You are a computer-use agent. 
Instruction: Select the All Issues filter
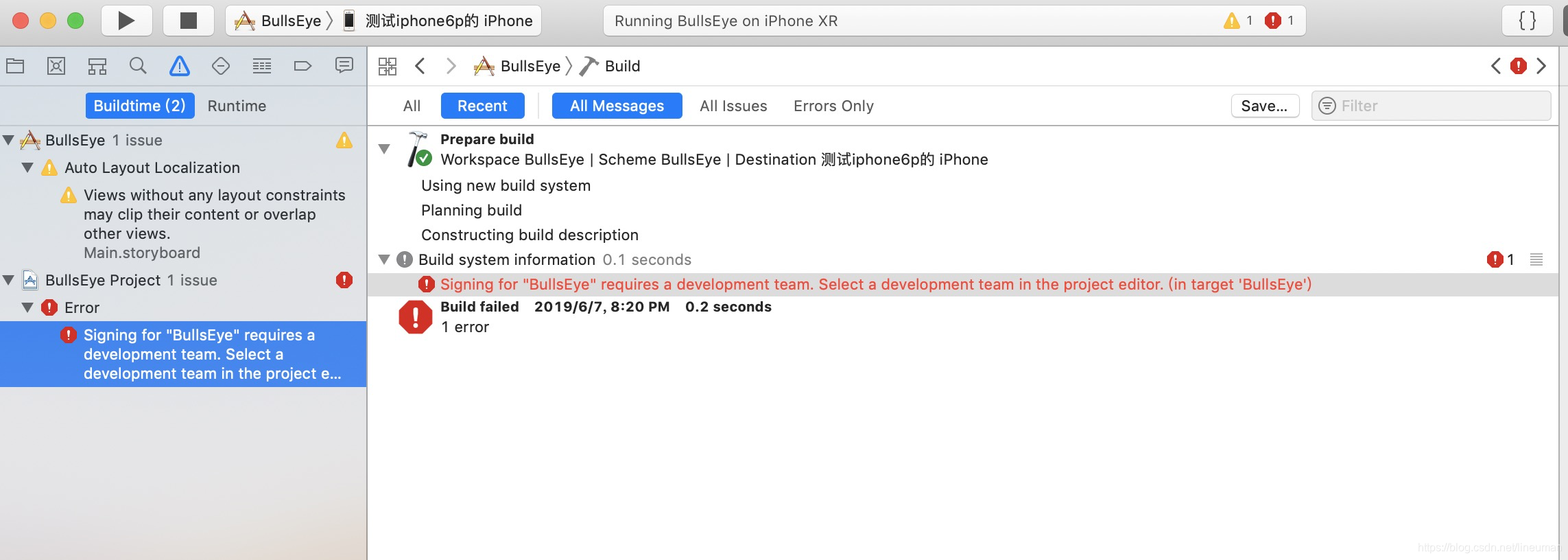pyautogui.click(x=733, y=106)
